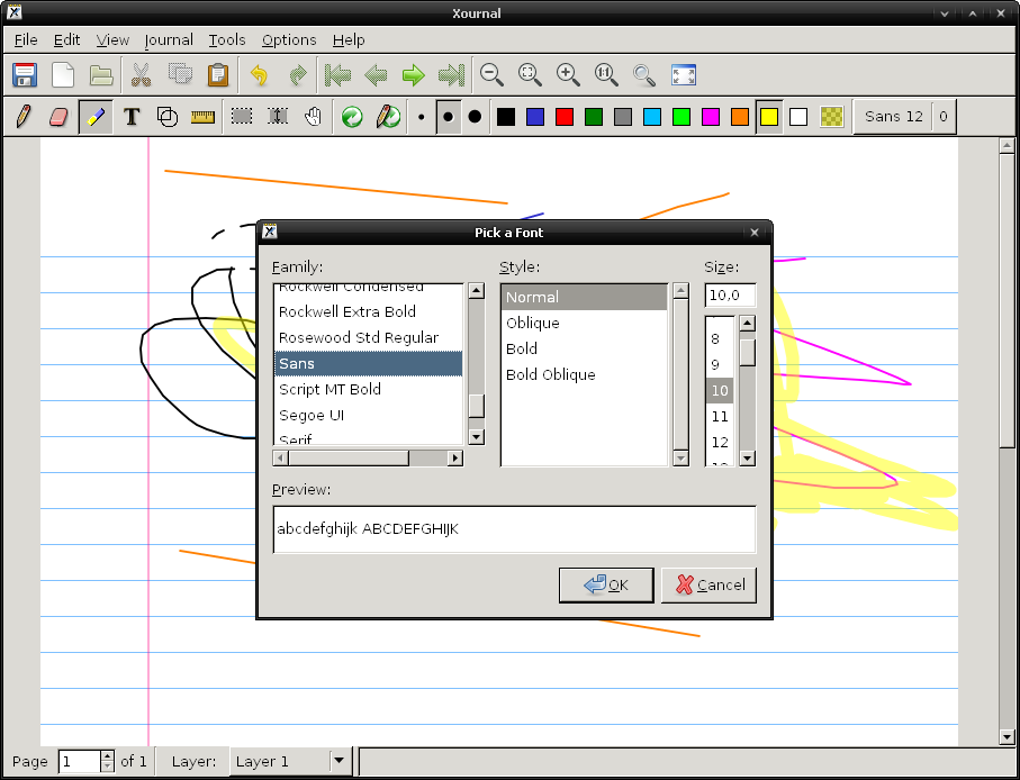Open the Edit menu
This screenshot has width=1020, height=780.
pyautogui.click(x=66, y=40)
